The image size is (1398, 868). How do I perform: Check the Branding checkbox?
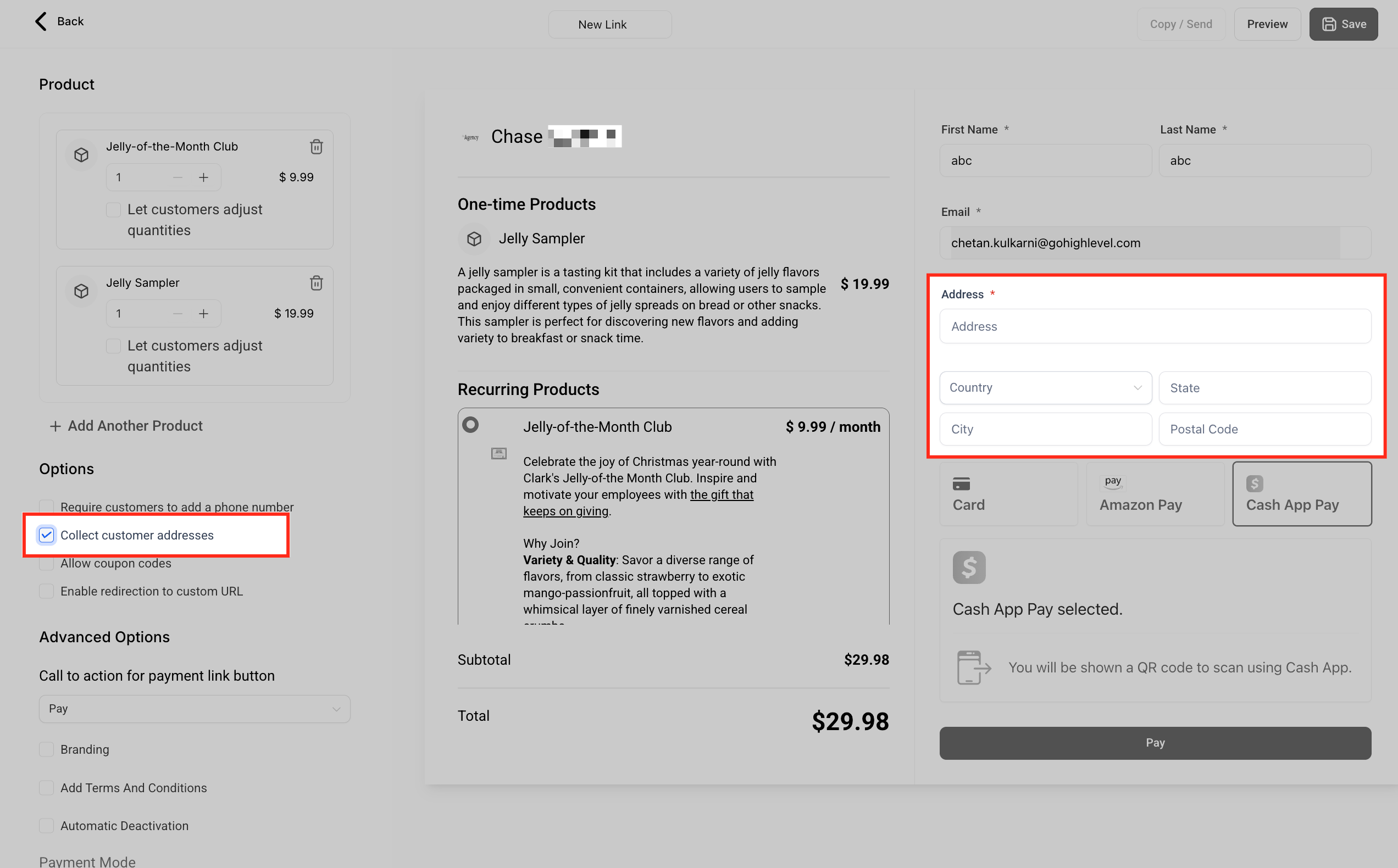[47, 749]
